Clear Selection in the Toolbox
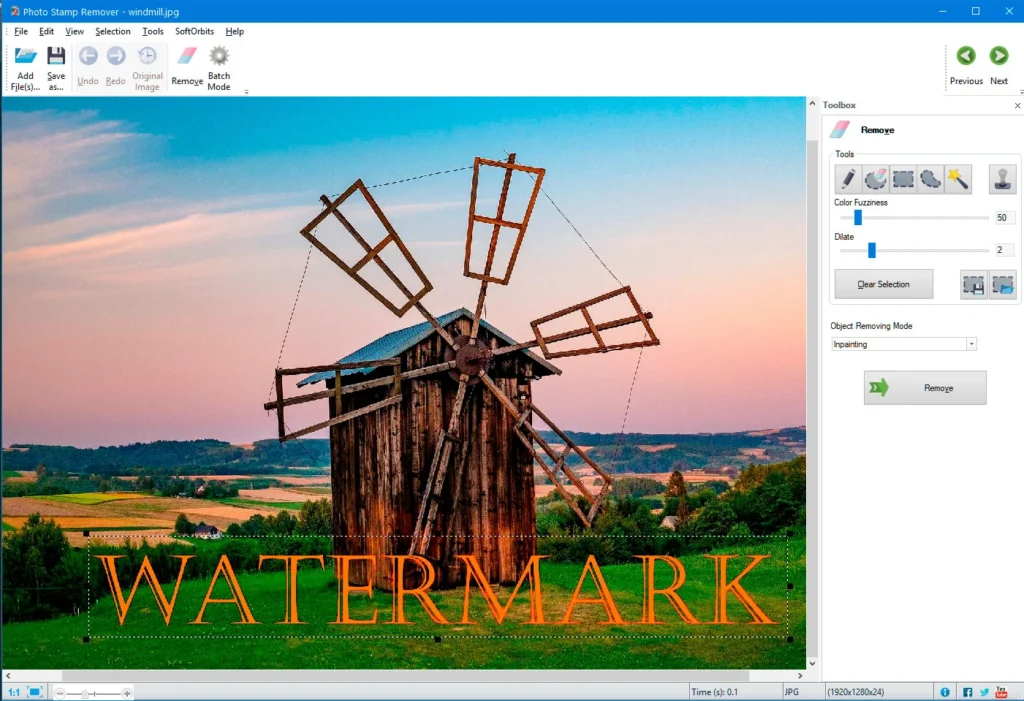 pos(883,284)
